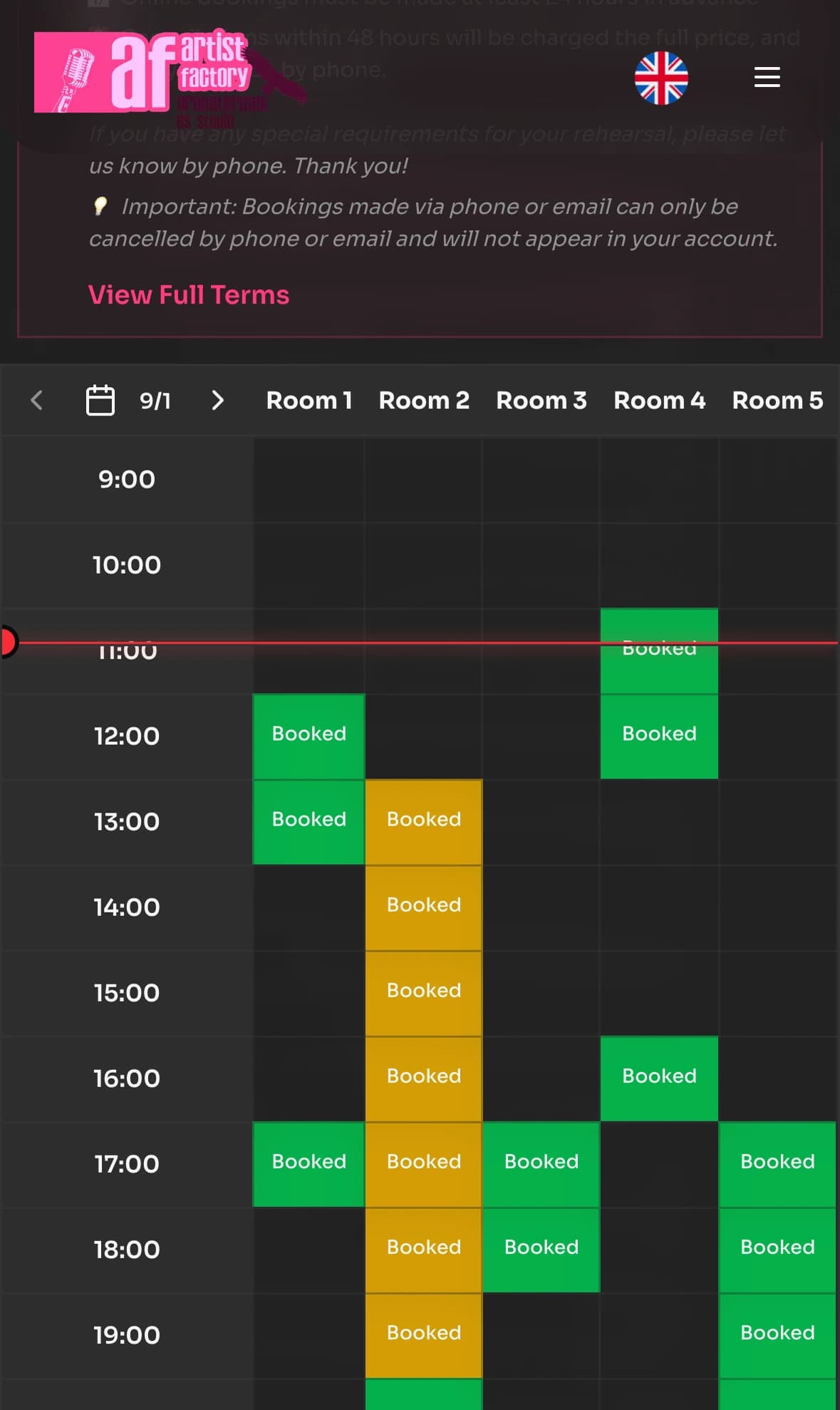Click the red current-time marker dot

click(7, 642)
